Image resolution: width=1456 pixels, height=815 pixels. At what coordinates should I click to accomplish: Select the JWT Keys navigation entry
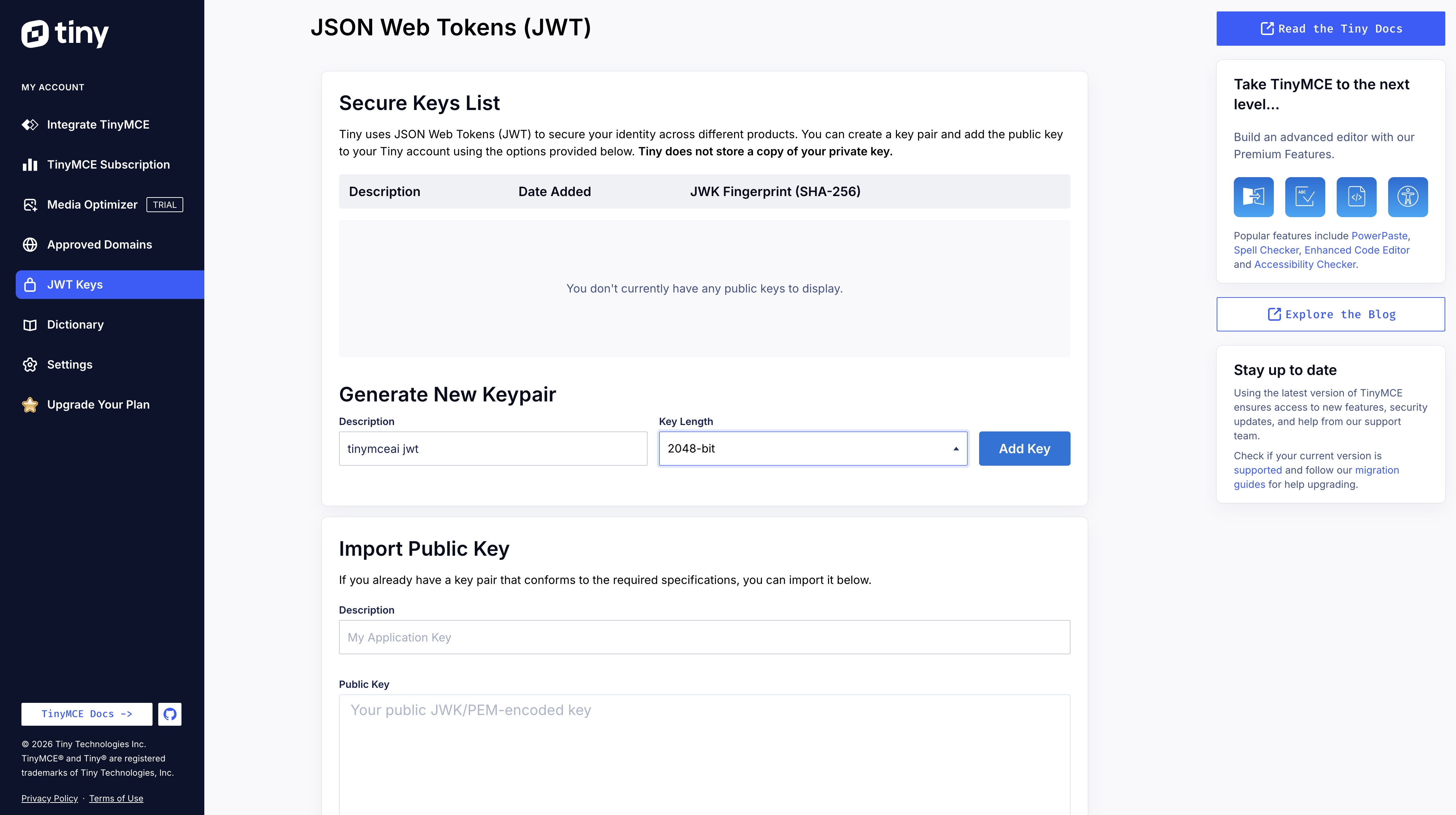pos(75,284)
